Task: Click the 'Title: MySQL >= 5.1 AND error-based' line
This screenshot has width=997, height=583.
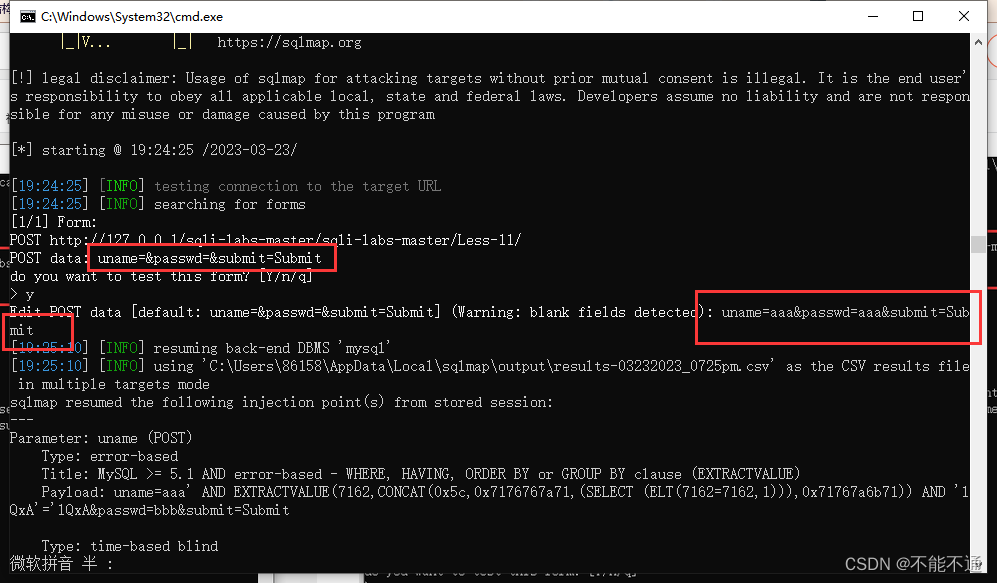Action: (x=420, y=474)
